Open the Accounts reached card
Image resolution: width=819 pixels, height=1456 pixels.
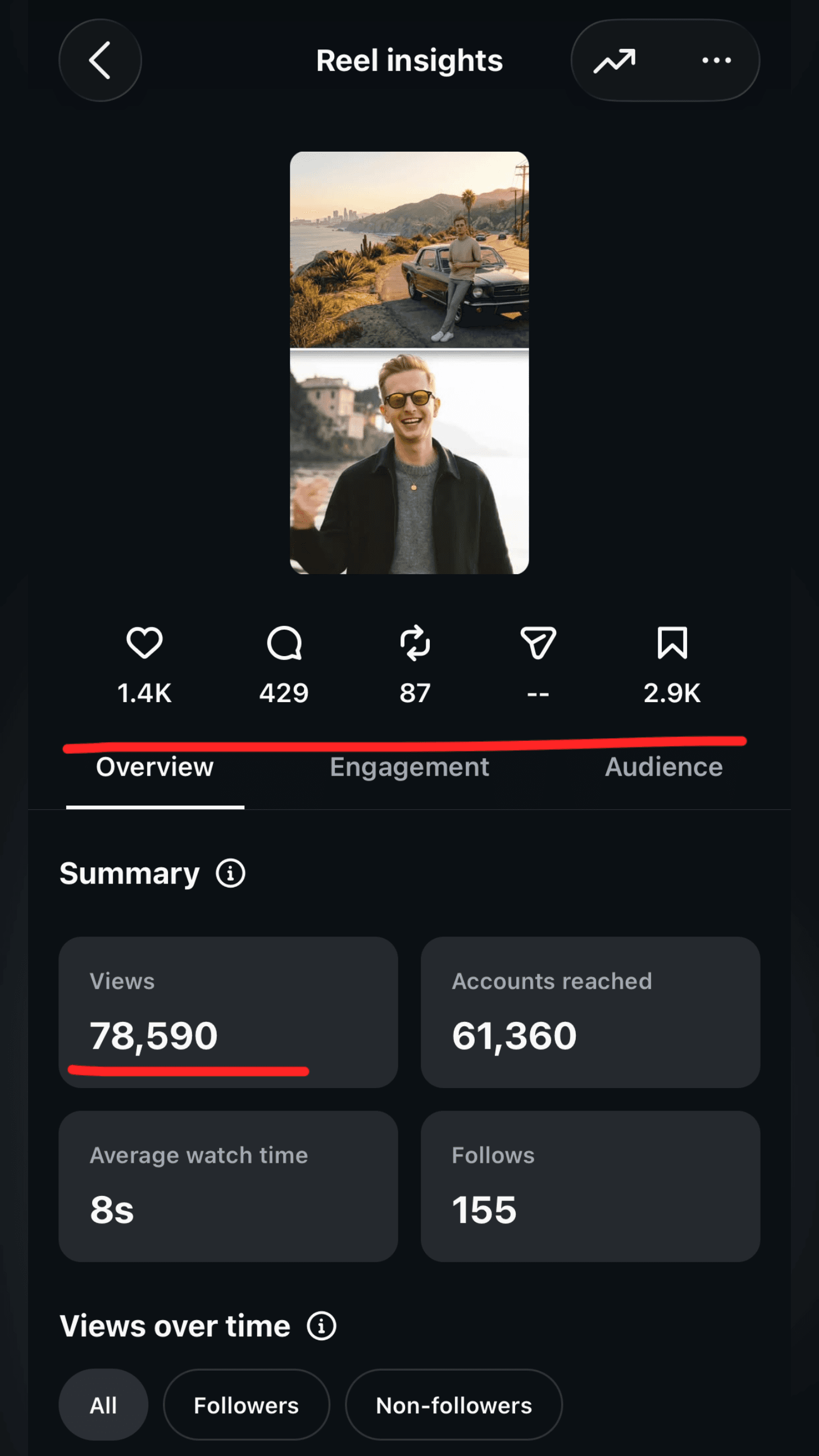pos(590,1012)
